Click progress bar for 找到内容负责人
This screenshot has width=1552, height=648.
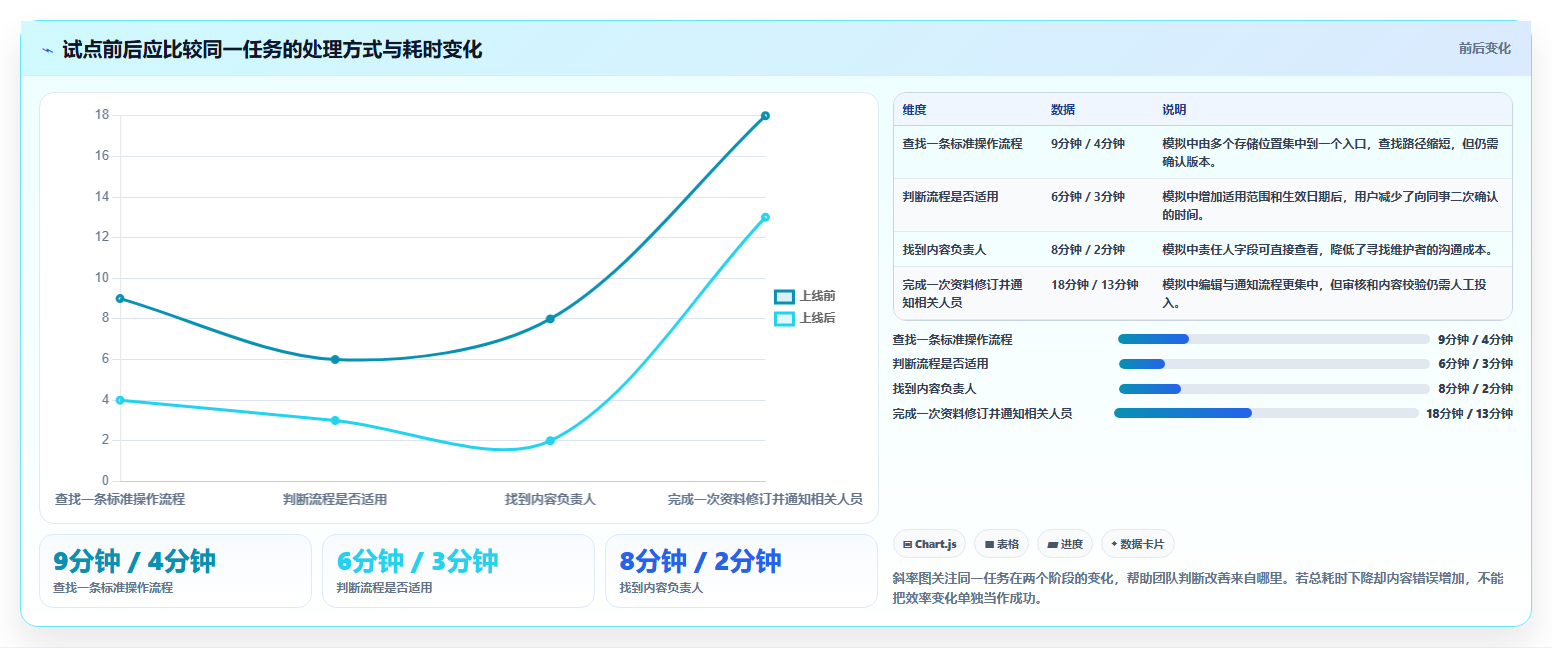point(1274,389)
